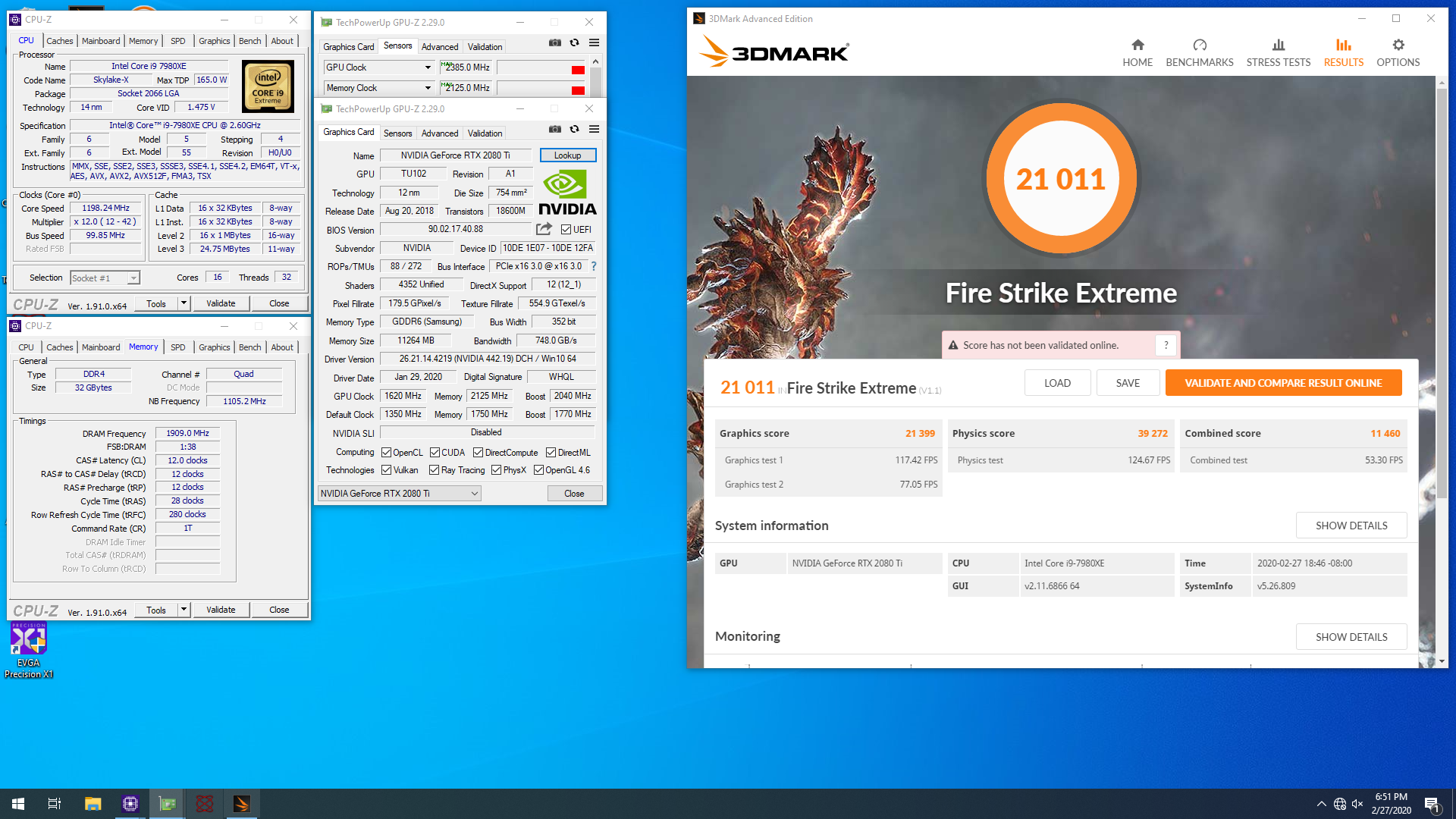
Task: Open EVGA Precision X1 desktop icon
Action: pyautogui.click(x=29, y=651)
